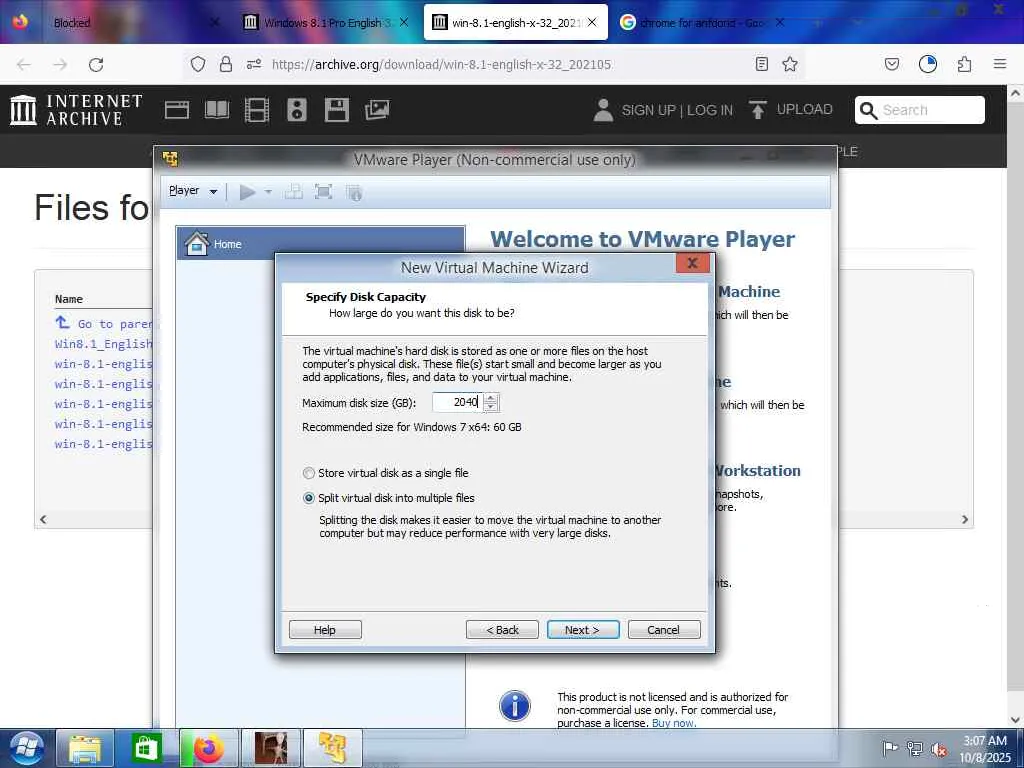
Task: Click the site permissions icon in address bar
Action: click(x=254, y=64)
